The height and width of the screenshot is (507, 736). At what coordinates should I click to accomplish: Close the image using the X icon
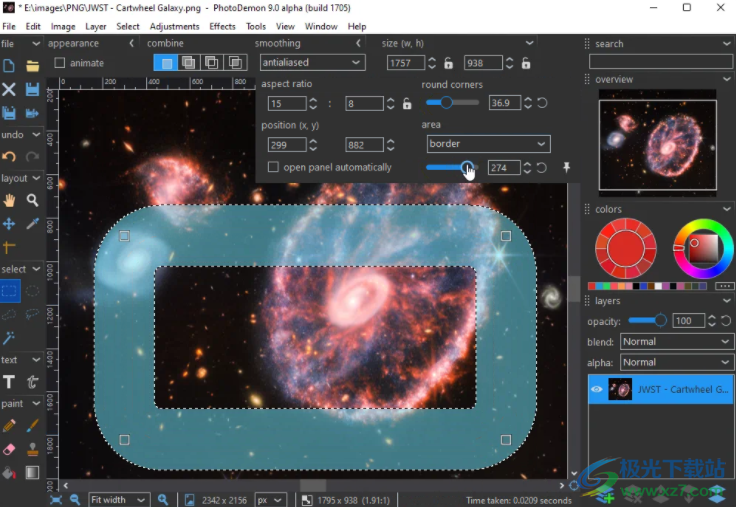9,89
